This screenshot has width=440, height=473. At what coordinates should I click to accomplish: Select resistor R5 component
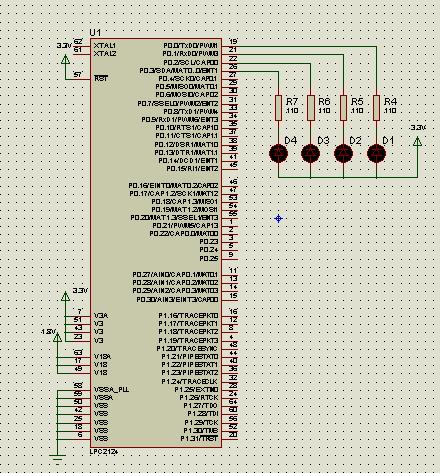tap(343, 108)
